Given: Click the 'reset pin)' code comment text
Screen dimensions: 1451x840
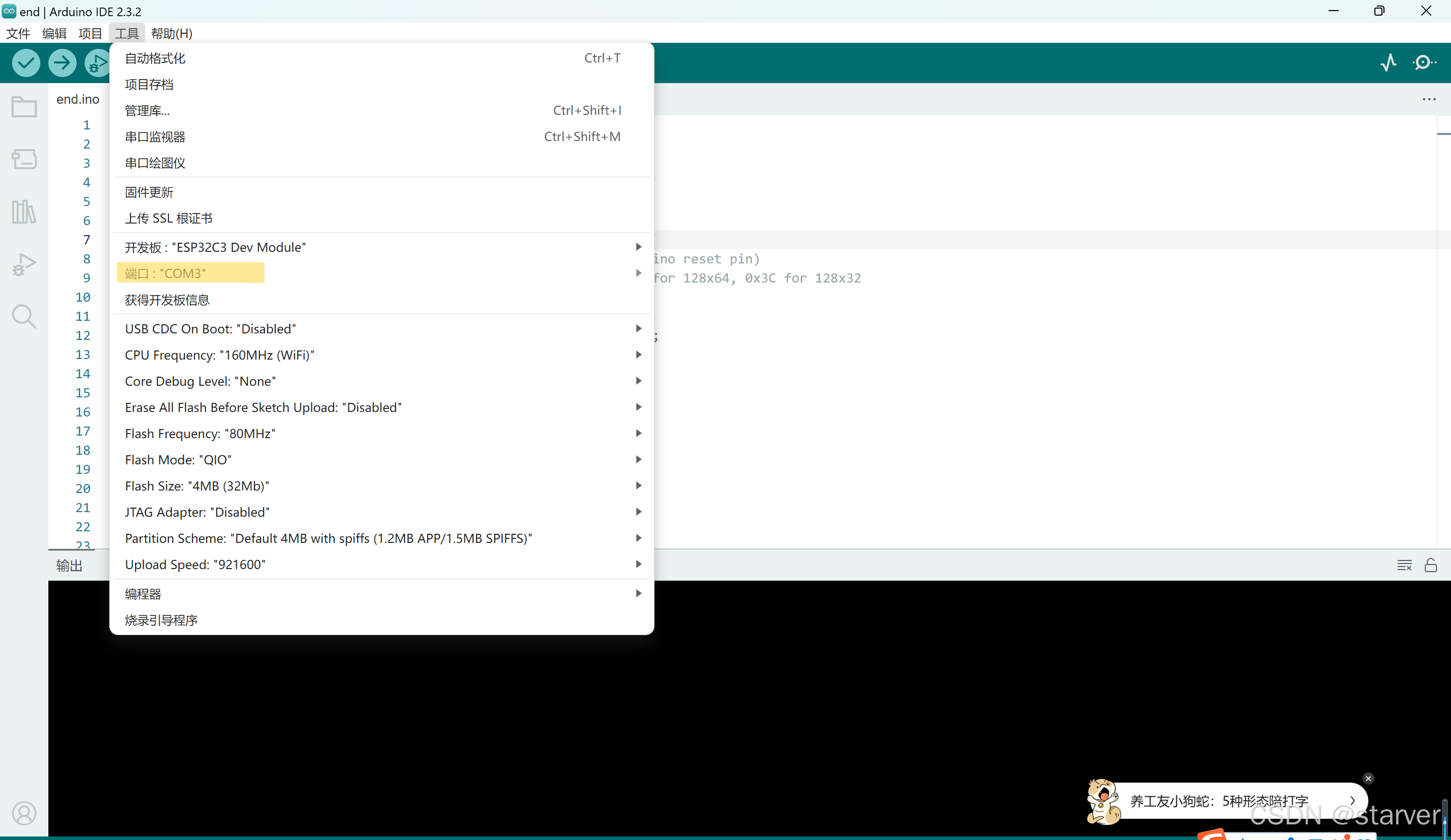Looking at the screenshot, I should 721,259.
